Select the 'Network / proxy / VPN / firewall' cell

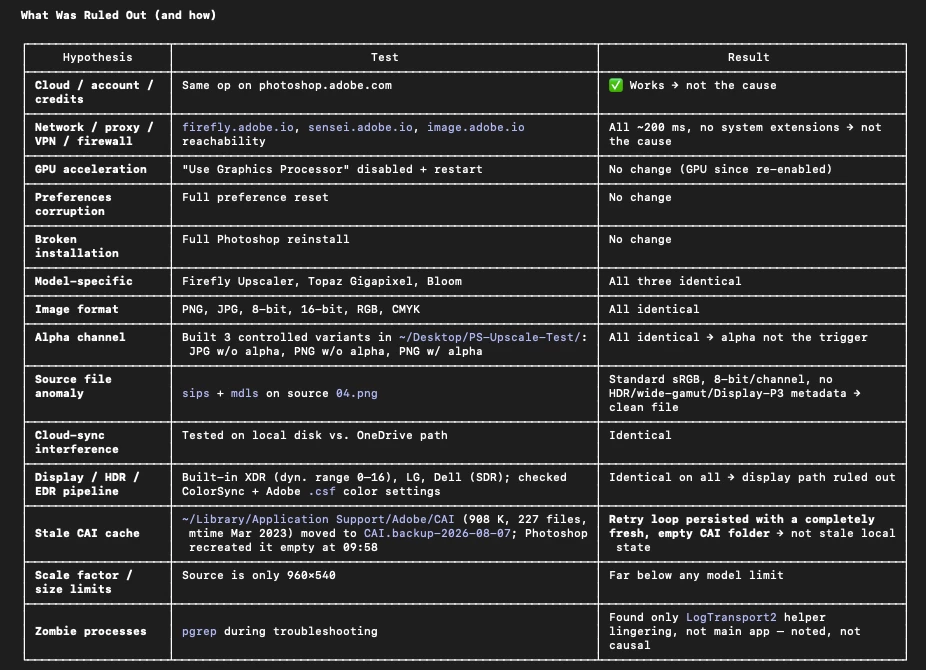97,135
